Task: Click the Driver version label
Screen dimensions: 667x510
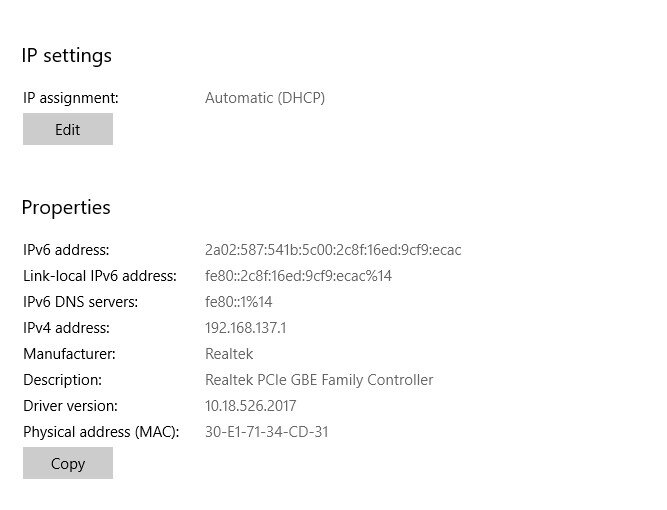Action: click(x=71, y=406)
